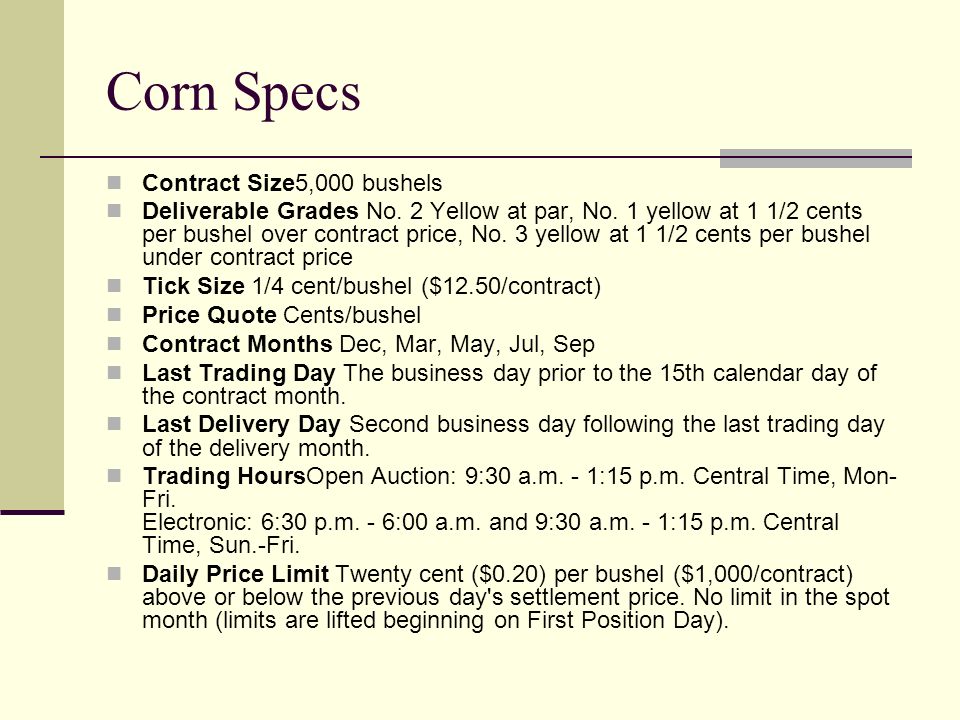Click the Dec, Mar, May, Jul, Sep text
Screen dimensions: 960x720
click(467, 345)
